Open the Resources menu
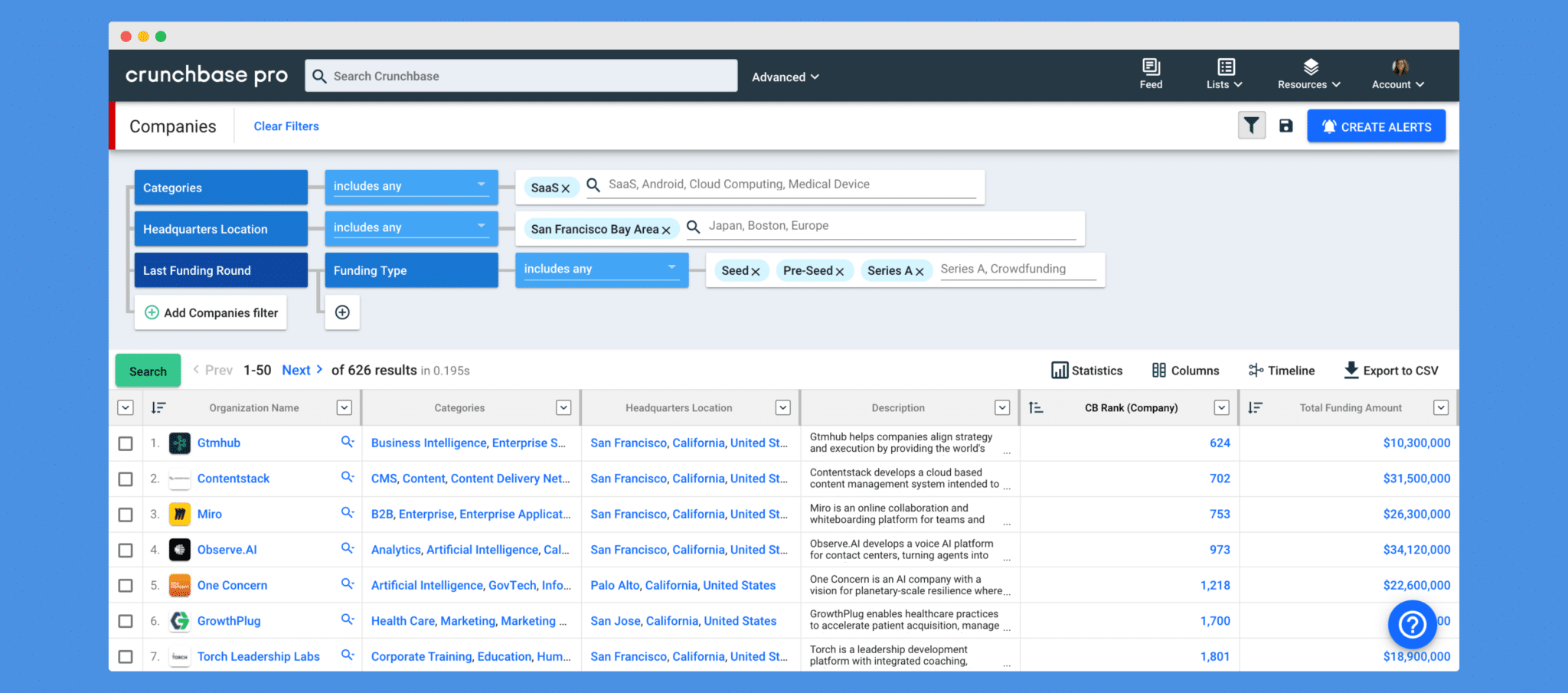 1308,74
